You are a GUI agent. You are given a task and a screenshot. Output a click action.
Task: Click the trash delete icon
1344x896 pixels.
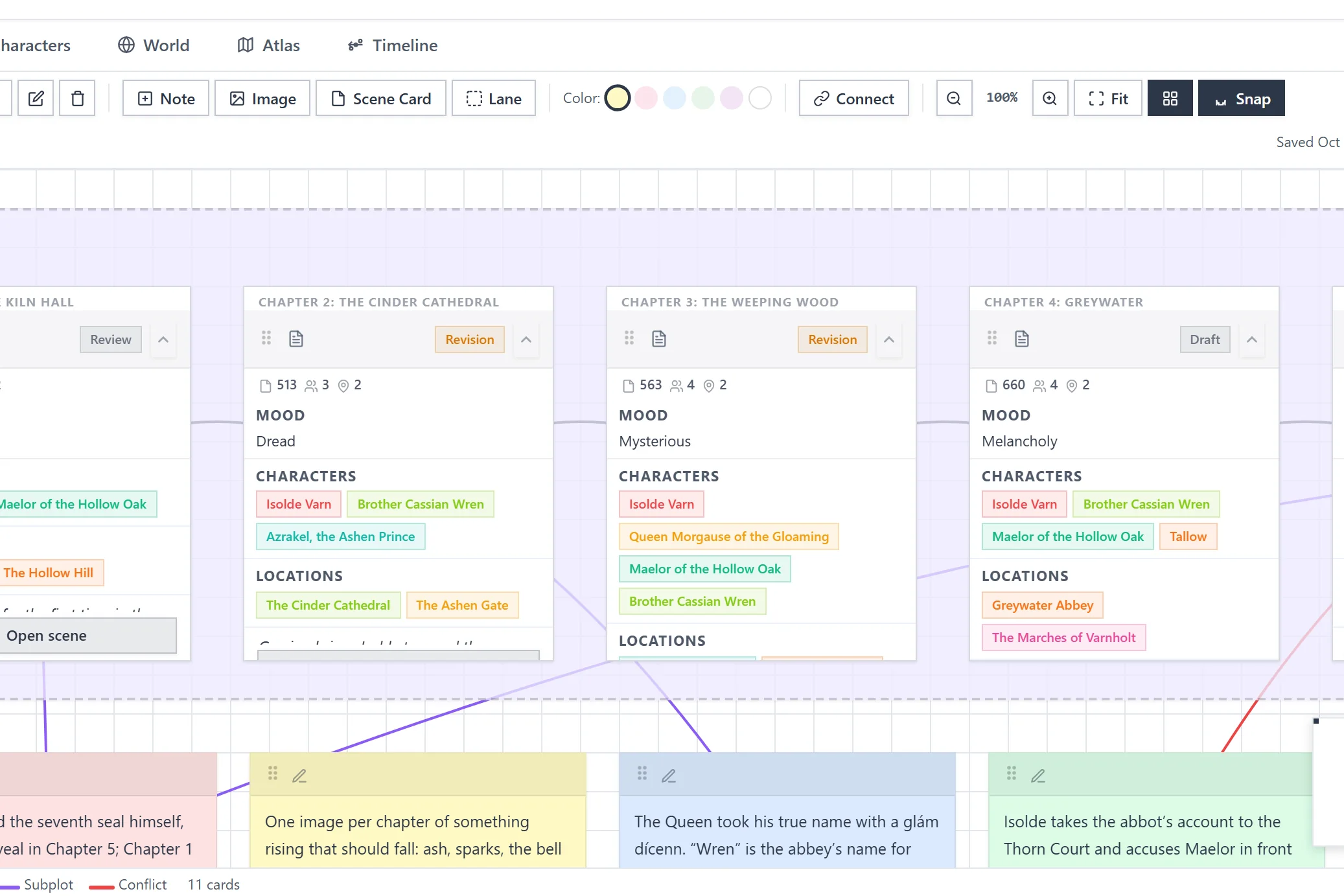(77, 98)
